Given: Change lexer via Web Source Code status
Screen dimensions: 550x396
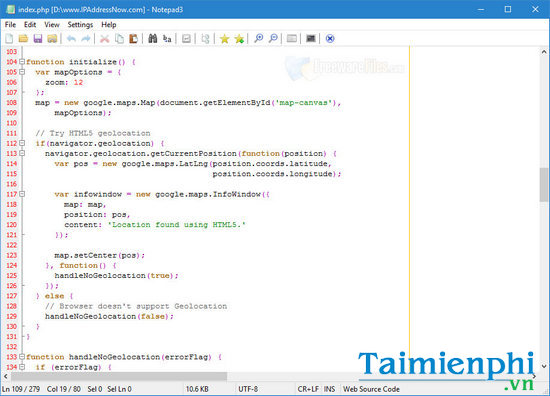Looking at the screenshot, I should [x=371, y=389].
